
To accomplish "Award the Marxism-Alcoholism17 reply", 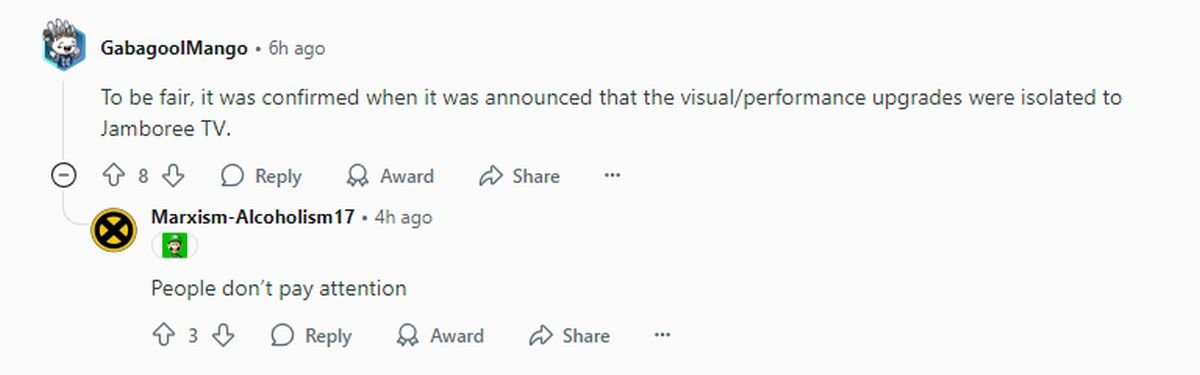I will pyautogui.click(x=440, y=336).
